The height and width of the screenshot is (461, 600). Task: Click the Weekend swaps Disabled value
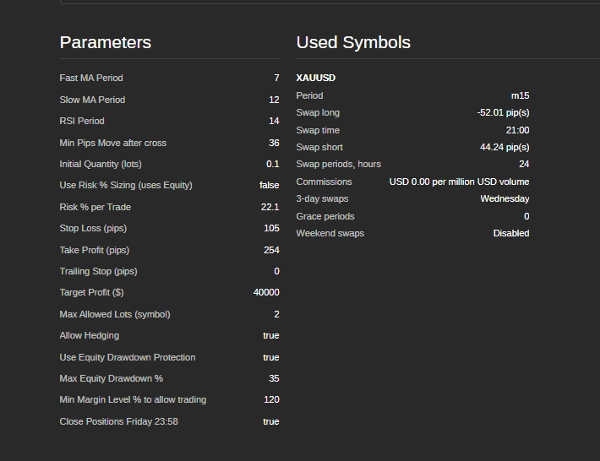[x=511, y=233]
